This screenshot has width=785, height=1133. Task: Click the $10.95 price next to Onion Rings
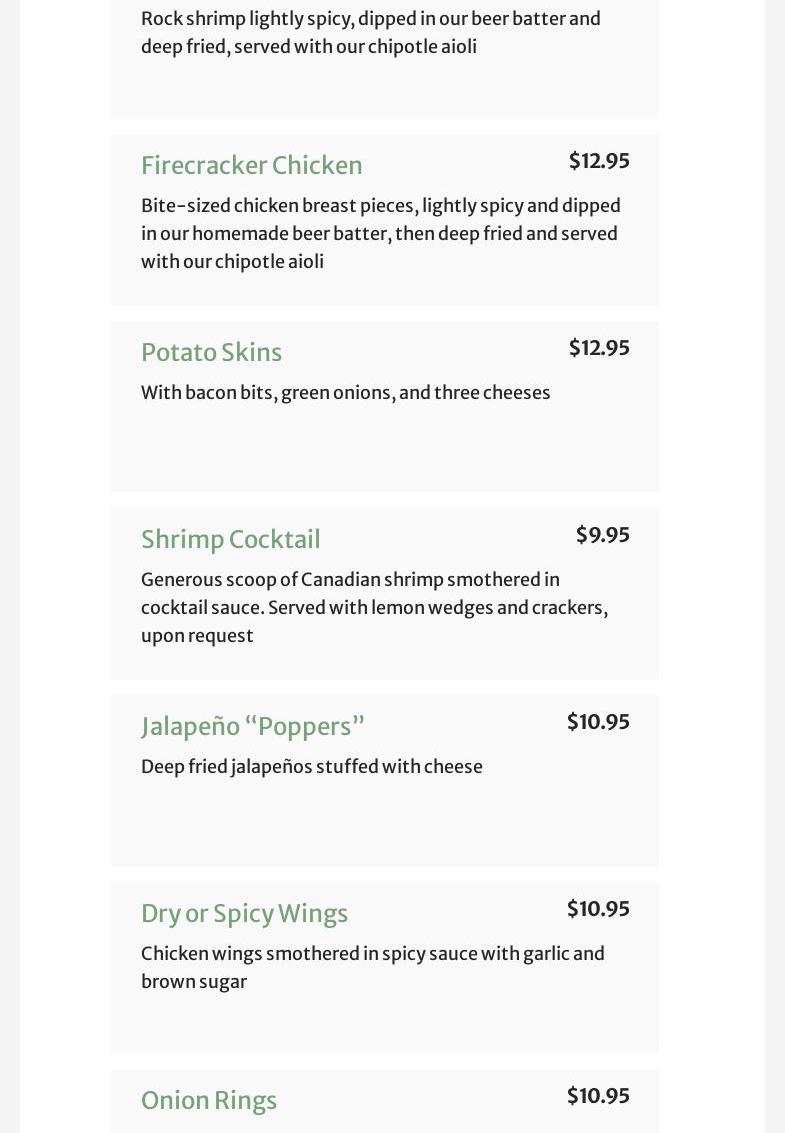tap(599, 1096)
